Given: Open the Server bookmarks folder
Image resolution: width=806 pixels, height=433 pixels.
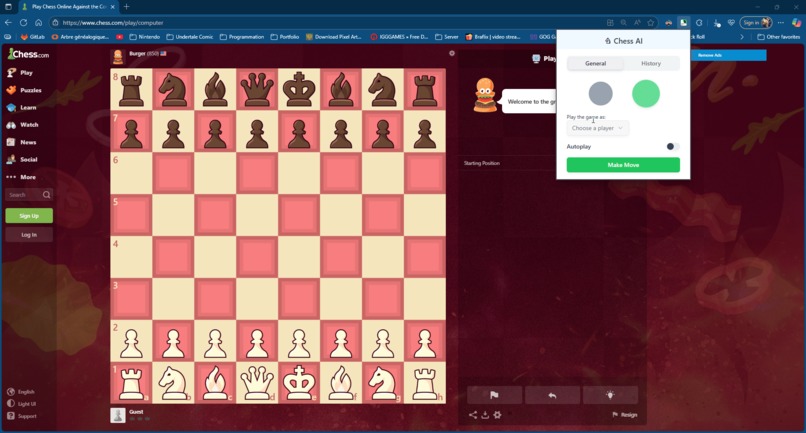Looking at the screenshot, I should [x=447, y=37].
